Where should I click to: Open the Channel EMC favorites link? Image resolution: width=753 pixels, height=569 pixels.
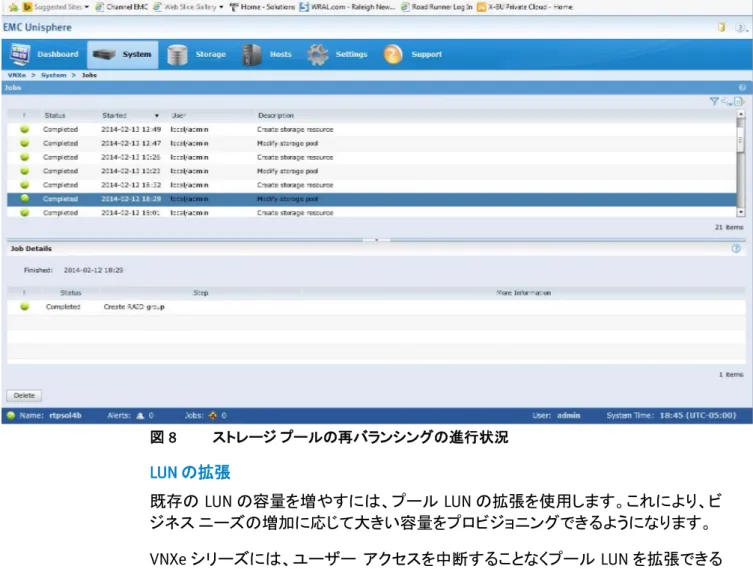(x=121, y=7)
